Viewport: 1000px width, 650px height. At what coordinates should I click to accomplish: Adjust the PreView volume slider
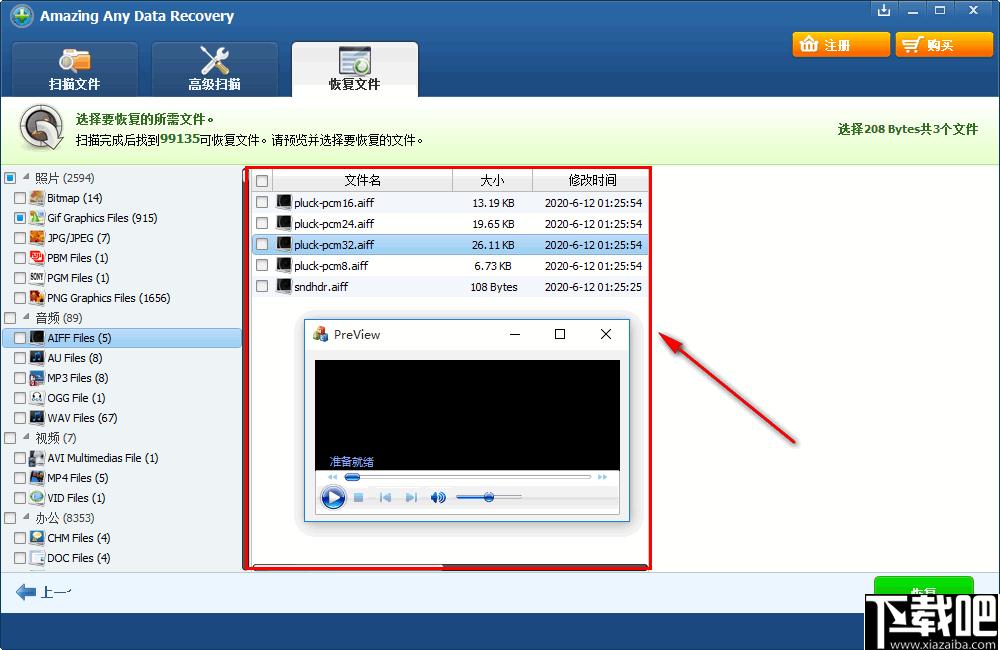pyautogui.click(x=489, y=497)
